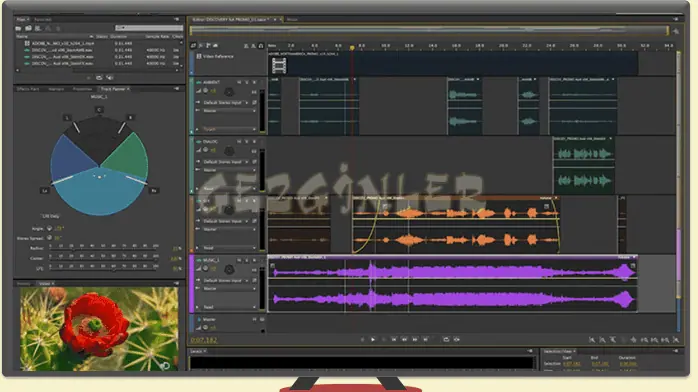Click the Sends icon in editor toolbar

pos(208,45)
